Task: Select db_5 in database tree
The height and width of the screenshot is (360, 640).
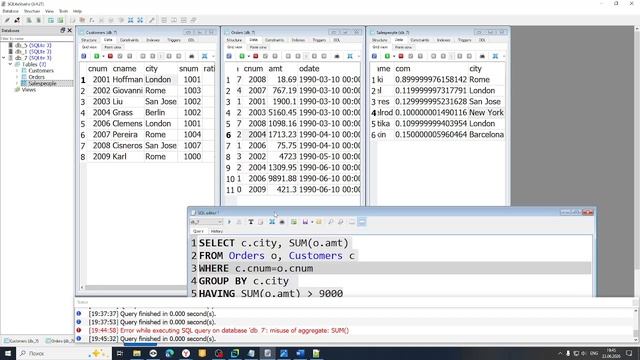Action: pos(33,45)
